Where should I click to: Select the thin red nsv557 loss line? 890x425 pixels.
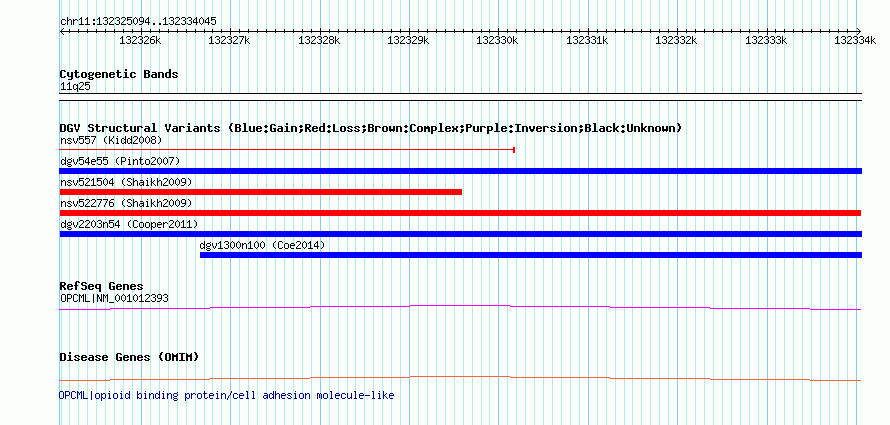coord(287,150)
